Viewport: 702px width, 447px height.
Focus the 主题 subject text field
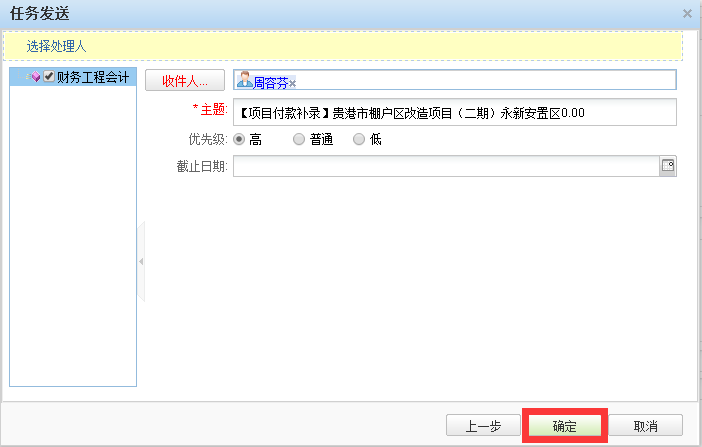454,112
